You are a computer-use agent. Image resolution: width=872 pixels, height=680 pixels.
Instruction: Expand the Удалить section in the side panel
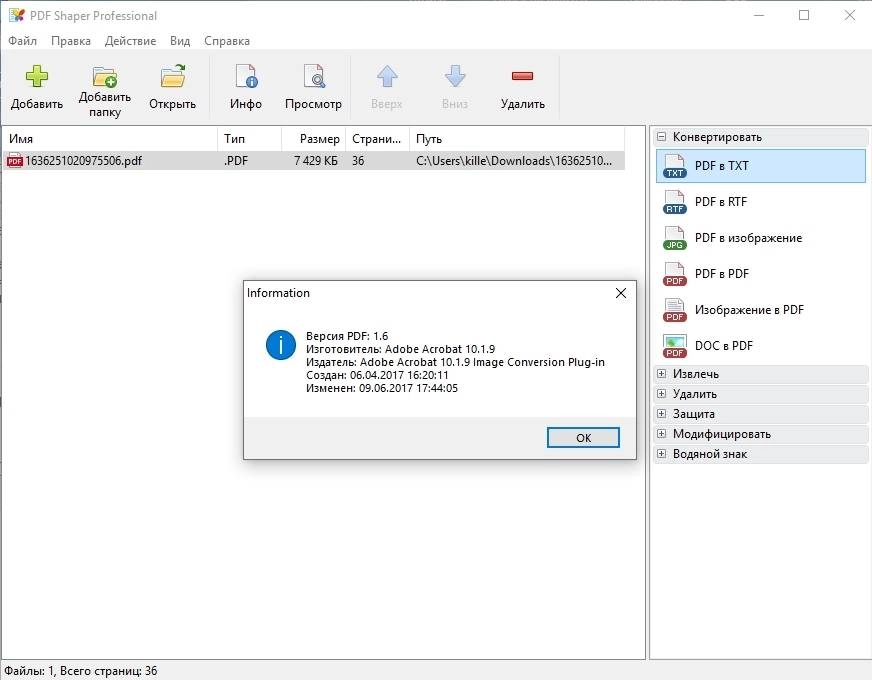coord(661,394)
